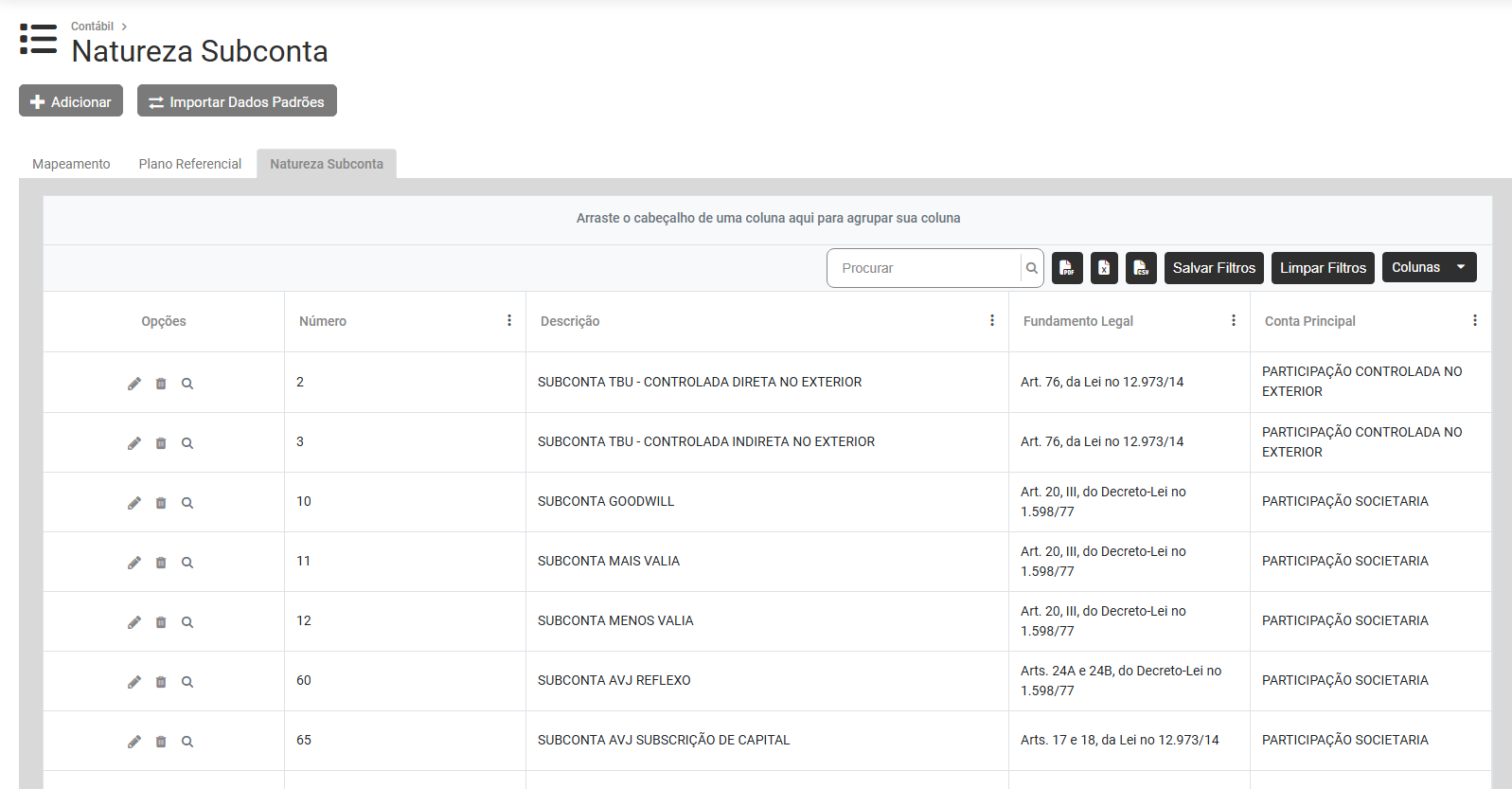
Task: Open Número column options menu
Action: click(x=509, y=321)
